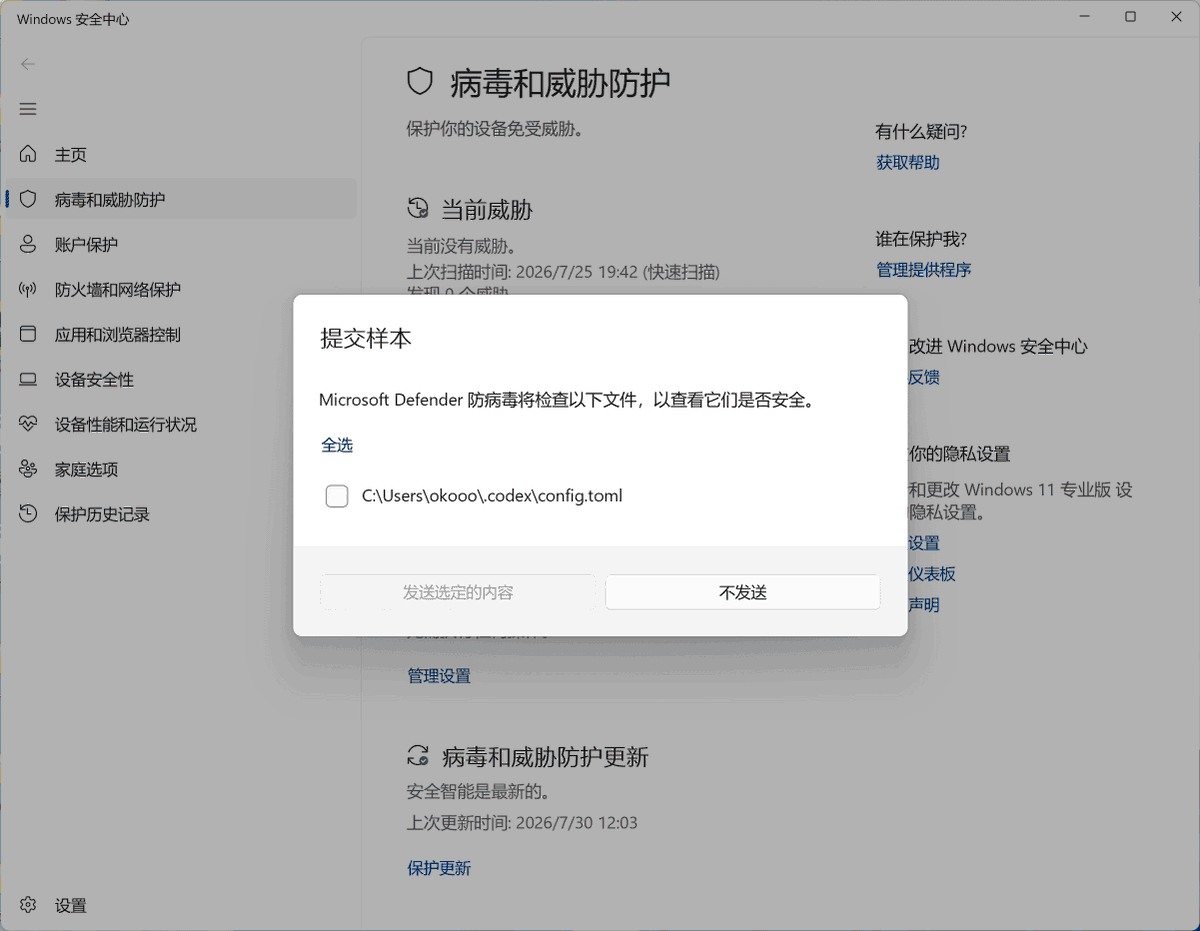Open the hamburger navigation menu

click(x=28, y=109)
